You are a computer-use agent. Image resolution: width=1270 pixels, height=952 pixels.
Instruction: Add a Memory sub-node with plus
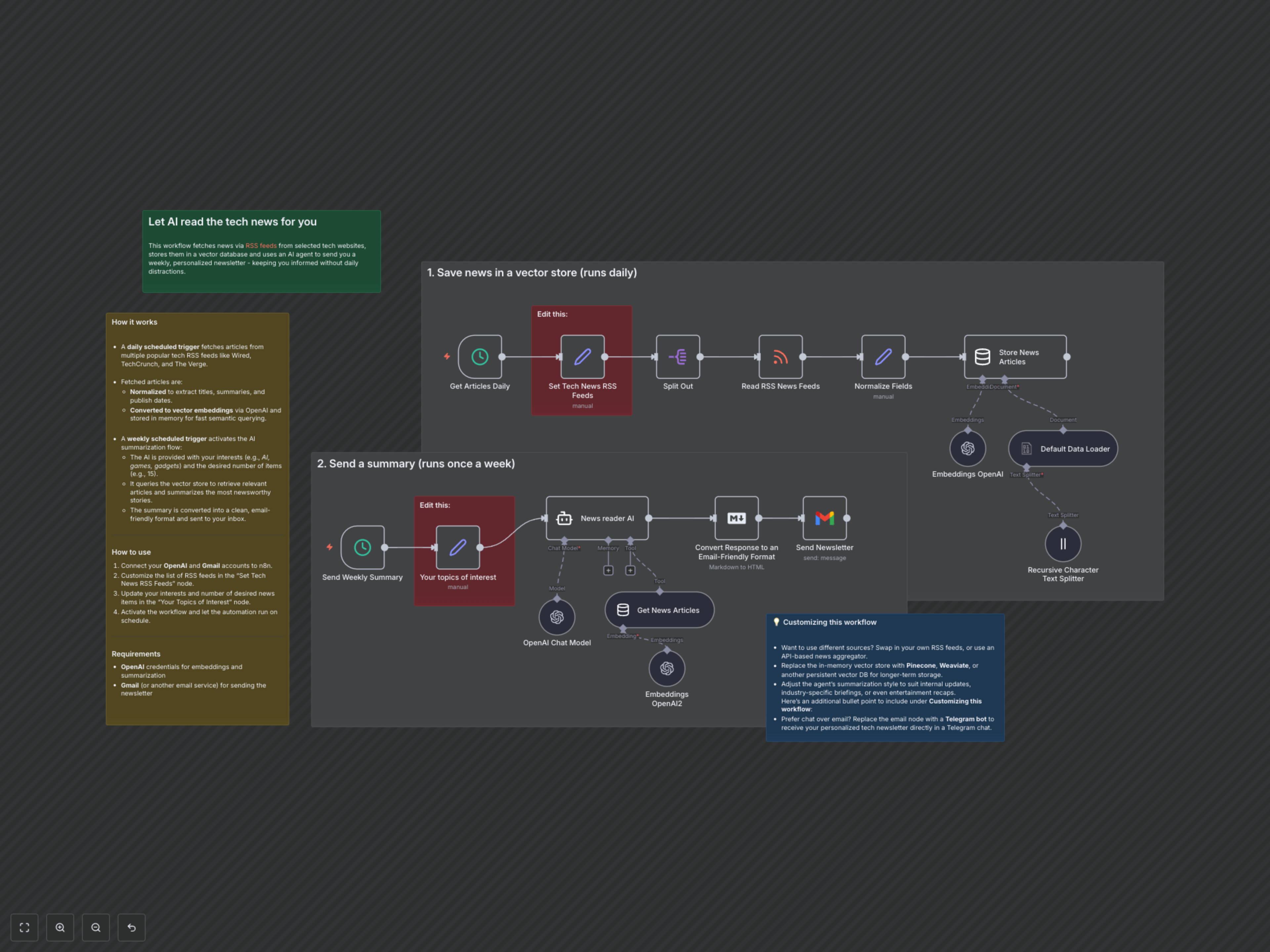click(x=608, y=571)
